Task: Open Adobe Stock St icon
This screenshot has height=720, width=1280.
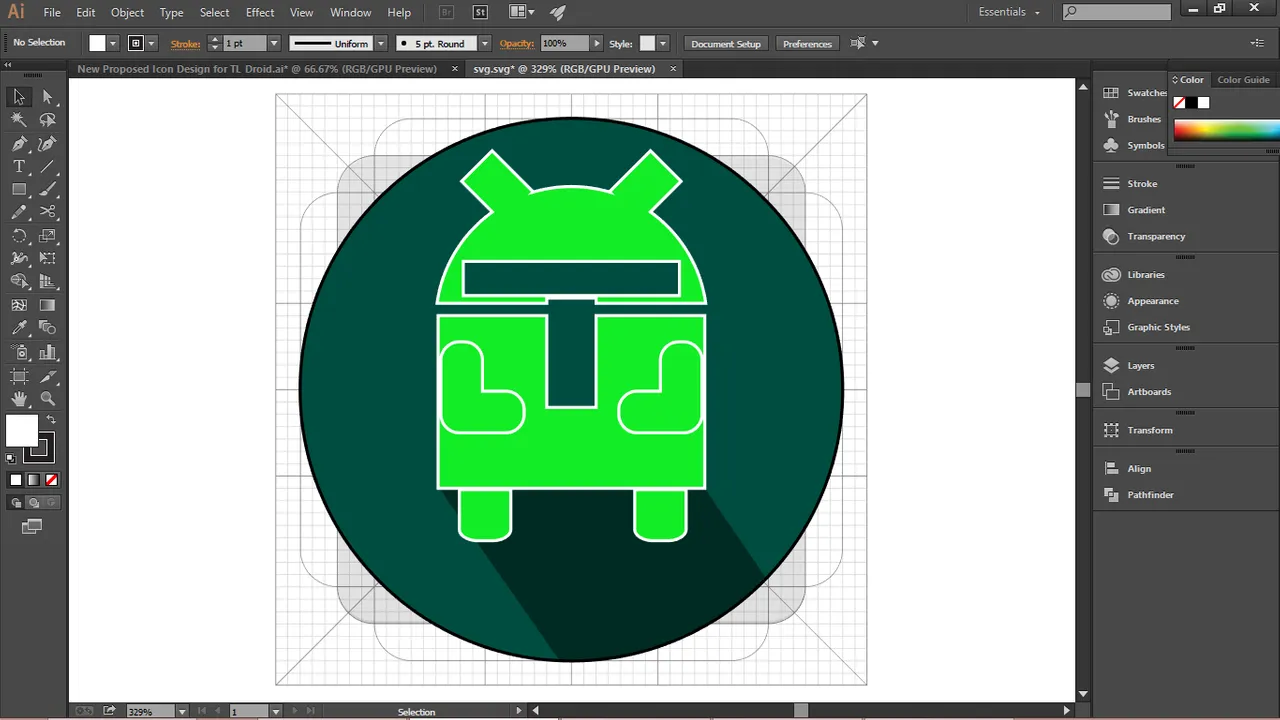Action: pyautogui.click(x=480, y=12)
